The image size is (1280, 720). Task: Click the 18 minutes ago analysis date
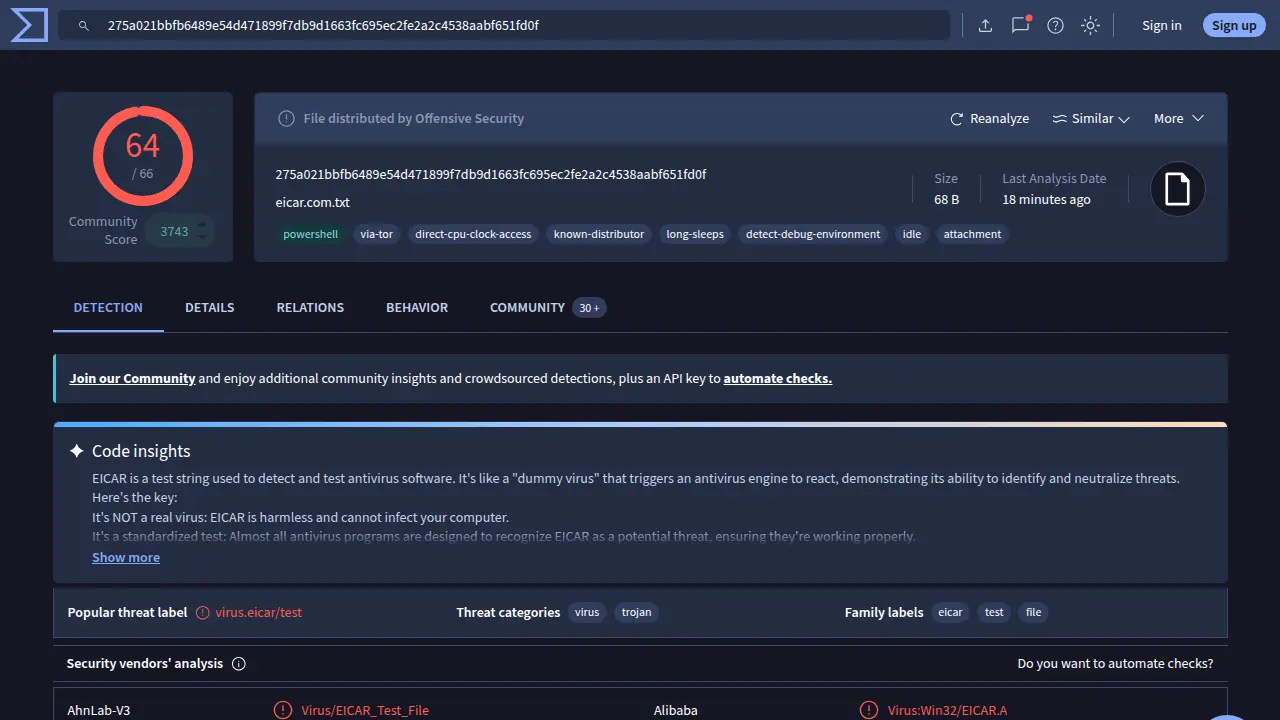tap(1047, 200)
